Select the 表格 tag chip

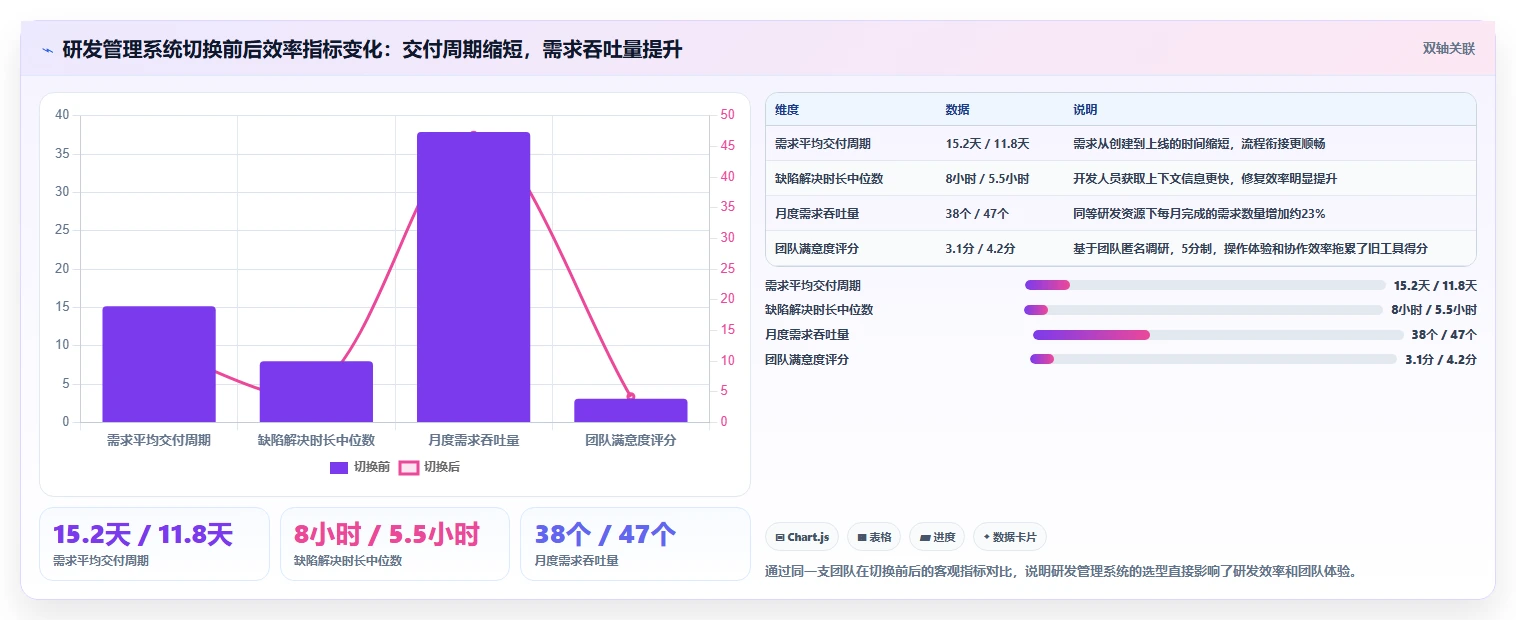click(875, 537)
